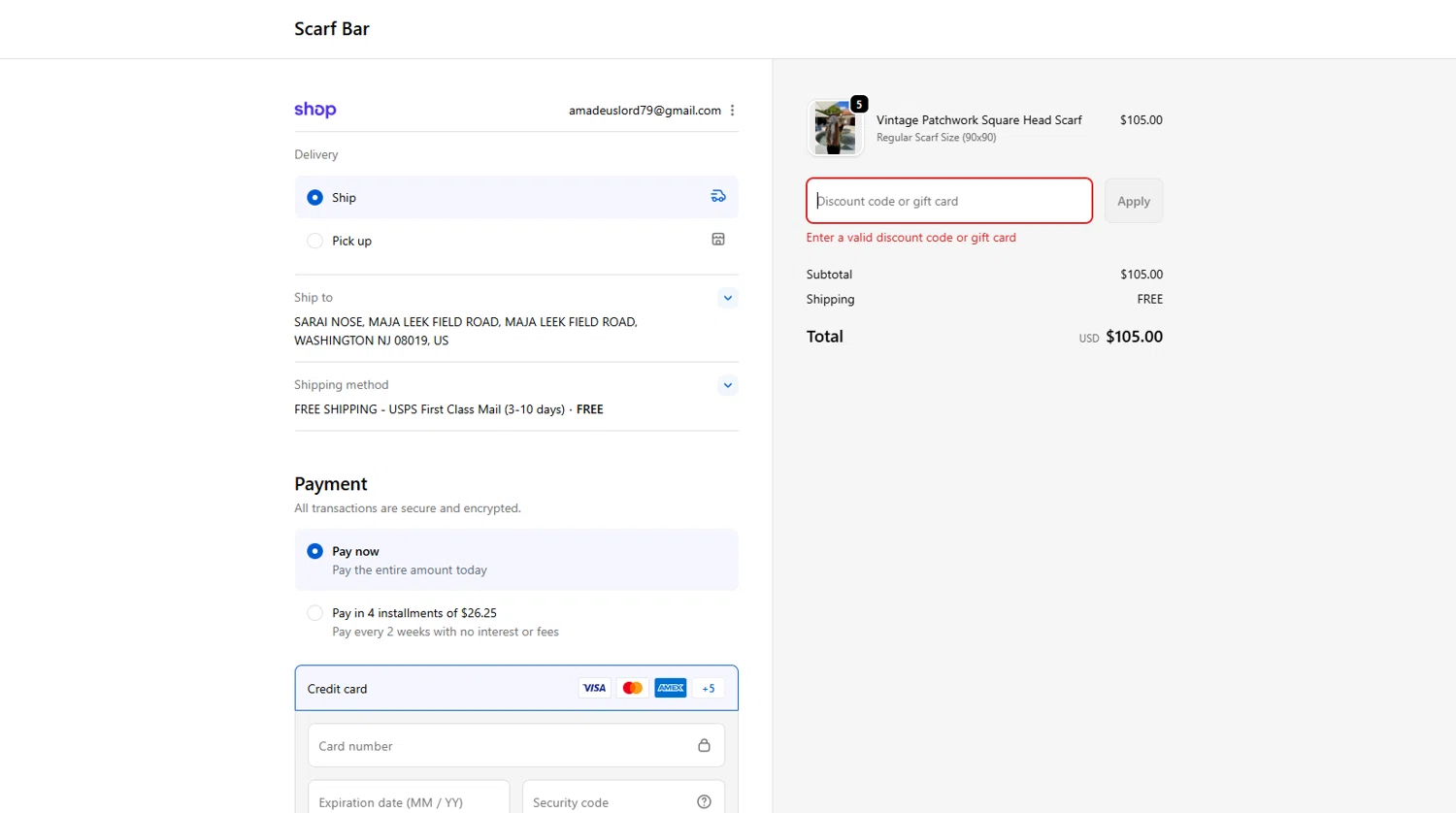Viewport: 1456px width, 813px height.
Task: Click the Subtotal label
Action: (829, 275)
